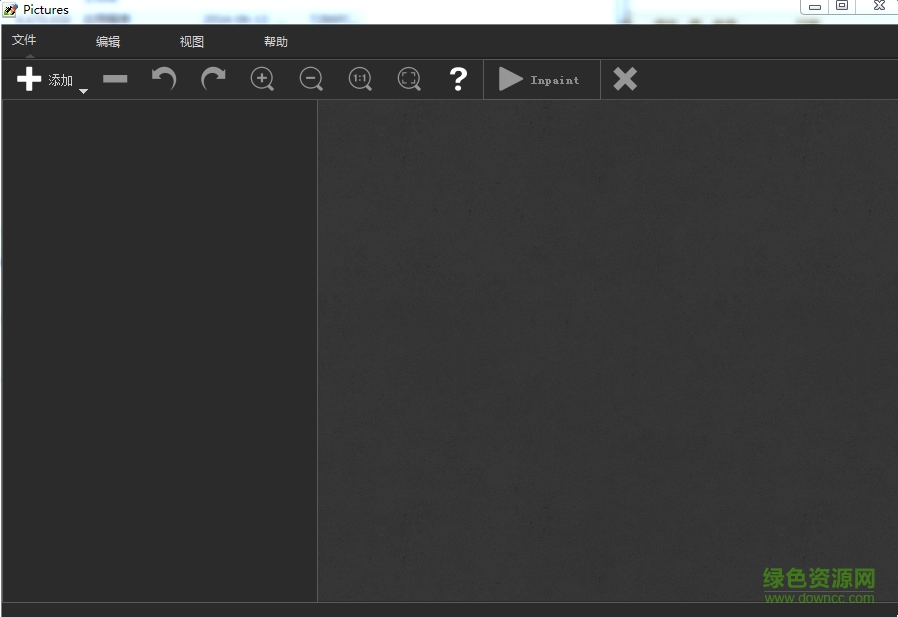Image resolution: width=898 pixels, height=617 pixels.
Task: Close the Pictures window
Action: coord(878,6)
